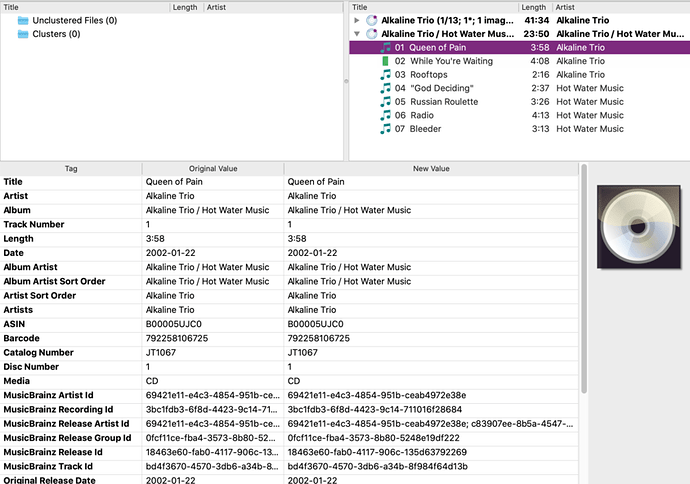Click the metadata table vertical scrollbar
690x484 pixels.
tap(584, 279)
